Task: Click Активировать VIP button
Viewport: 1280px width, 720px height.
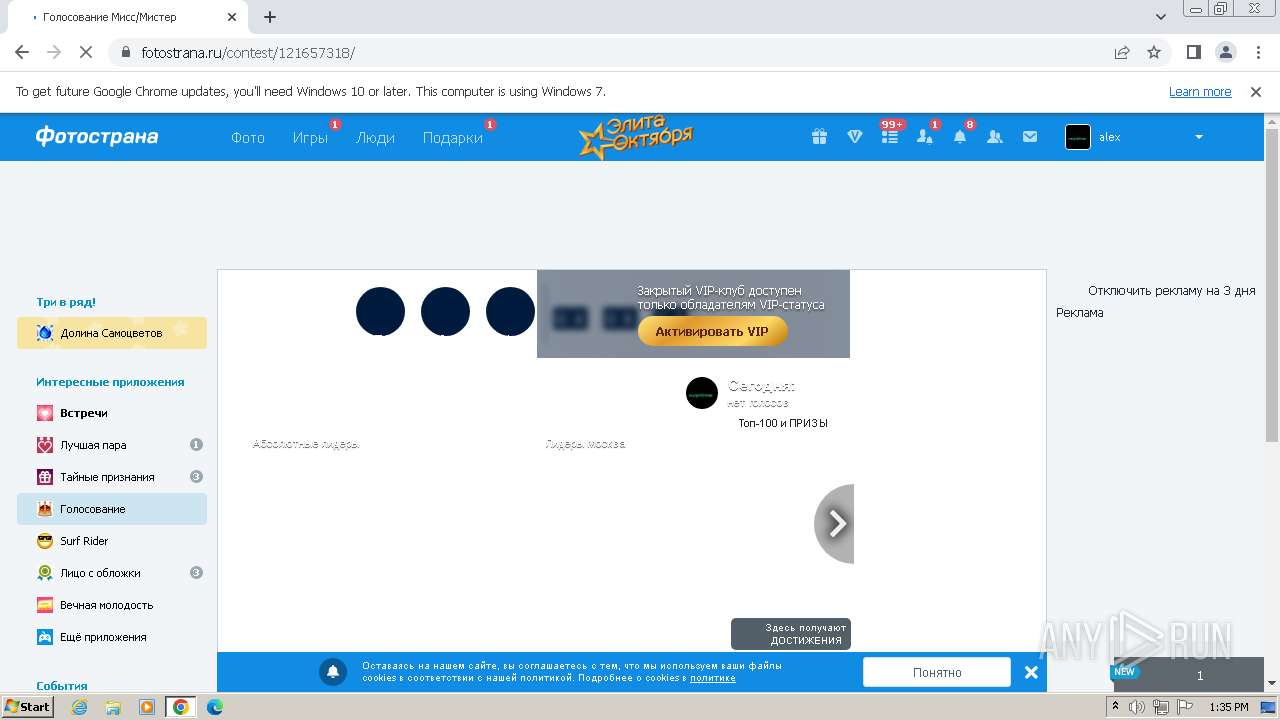Action: pyautogui.click(x=712, y=331)
